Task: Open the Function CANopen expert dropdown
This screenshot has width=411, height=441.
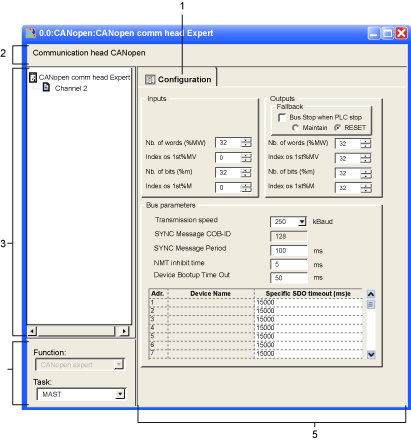Action: 119,365
